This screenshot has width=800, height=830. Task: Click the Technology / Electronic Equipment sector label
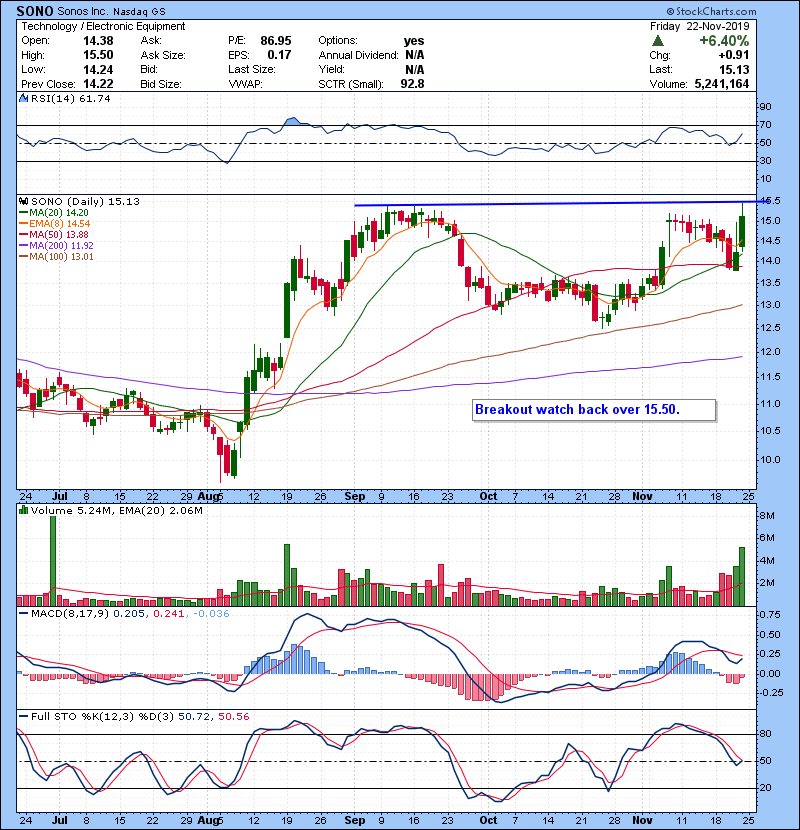point(103,26)
